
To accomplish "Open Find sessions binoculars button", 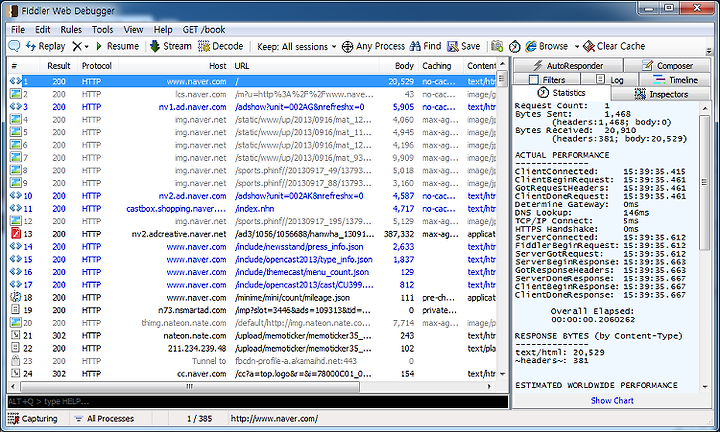I will pos(425,46).
